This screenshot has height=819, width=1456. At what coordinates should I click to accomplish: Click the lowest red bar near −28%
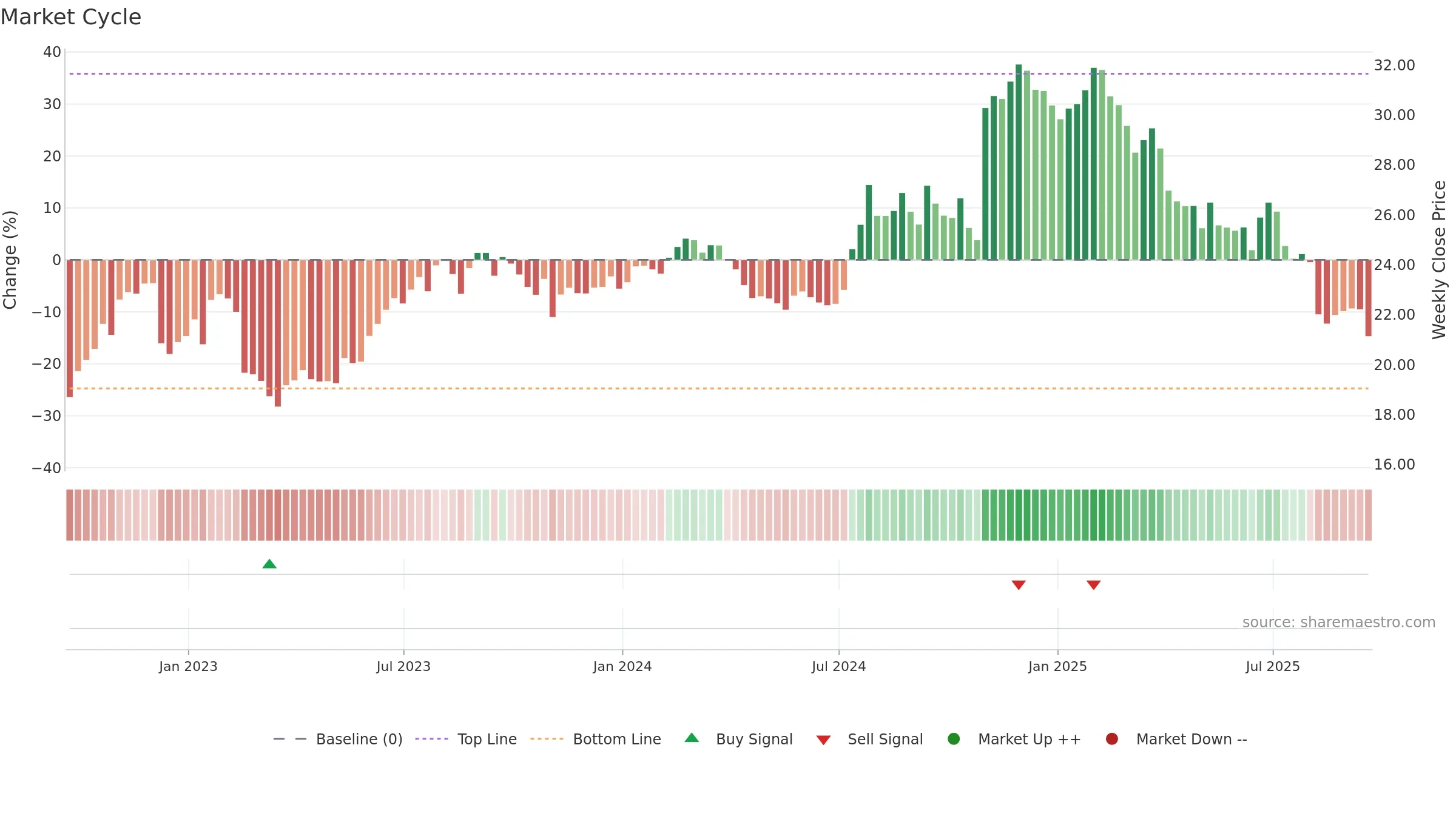tap(278, 333)
